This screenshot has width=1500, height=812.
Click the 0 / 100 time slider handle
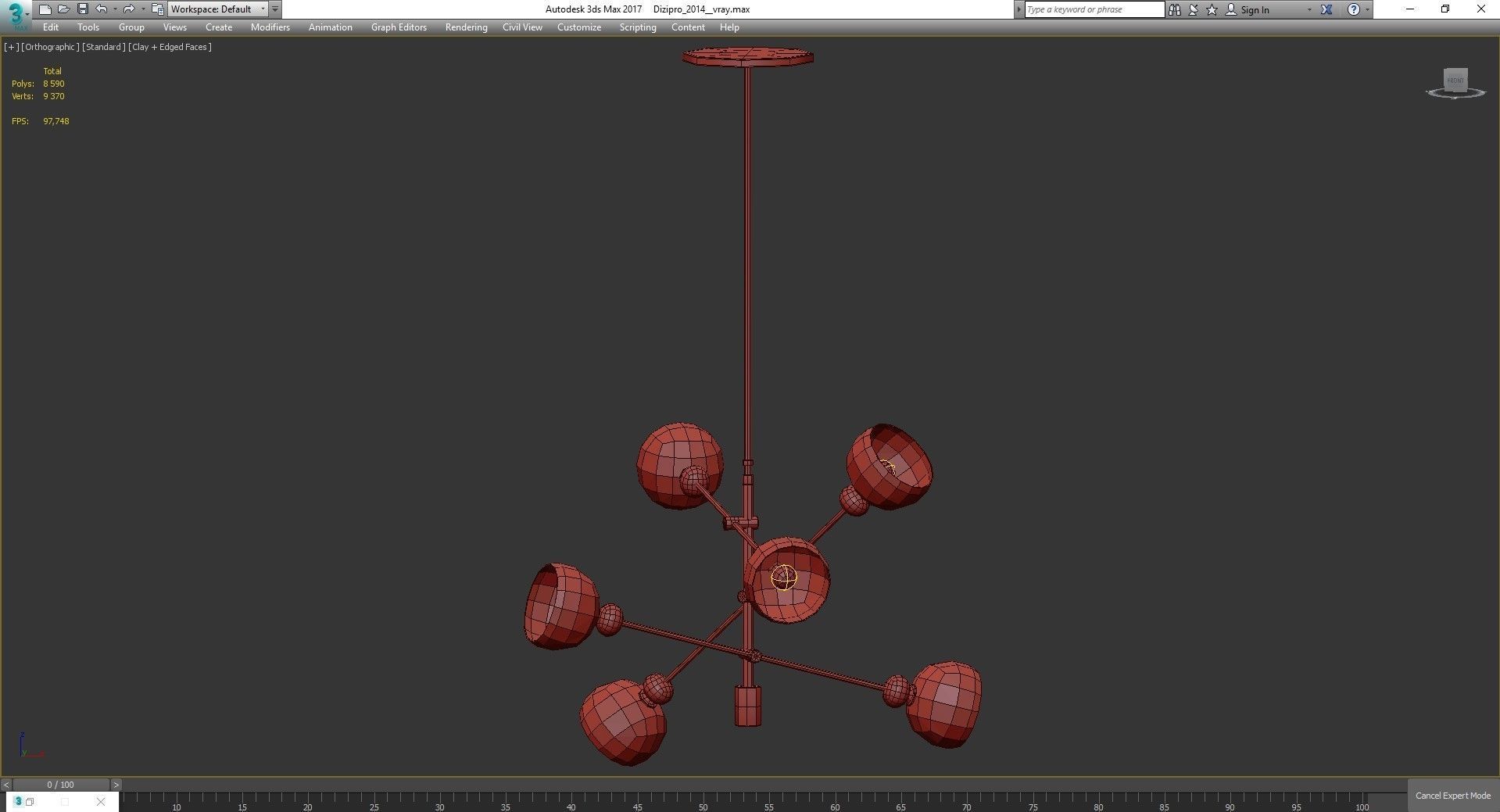pyautogui.click(x=61, y=785)
